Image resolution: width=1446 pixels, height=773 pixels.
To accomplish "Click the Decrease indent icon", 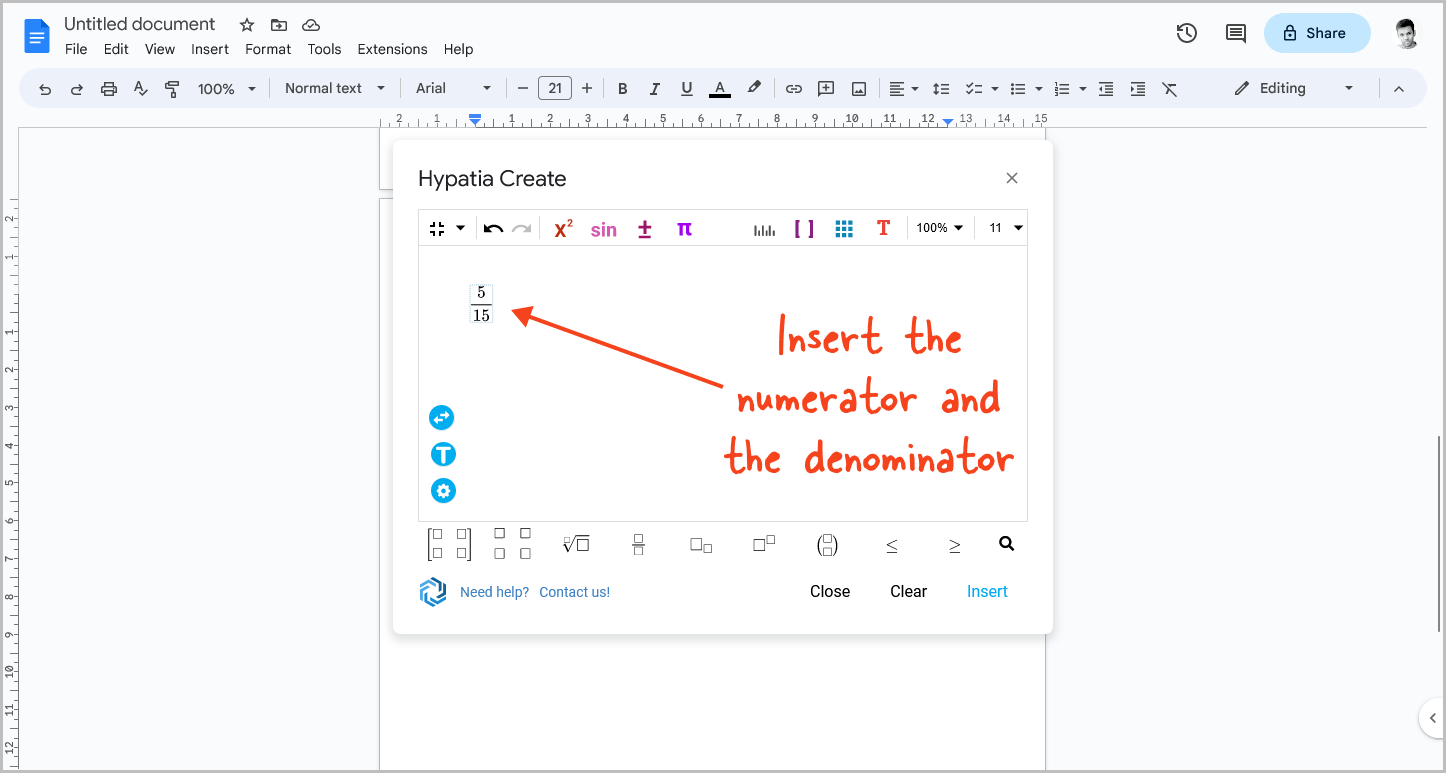I will tap(1106, 89).
